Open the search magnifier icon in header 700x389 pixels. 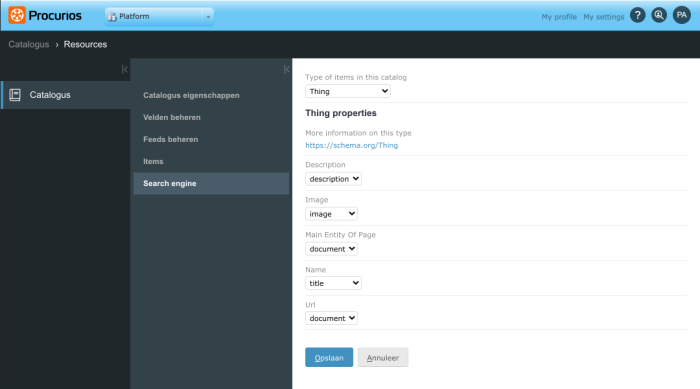(659, 15)
